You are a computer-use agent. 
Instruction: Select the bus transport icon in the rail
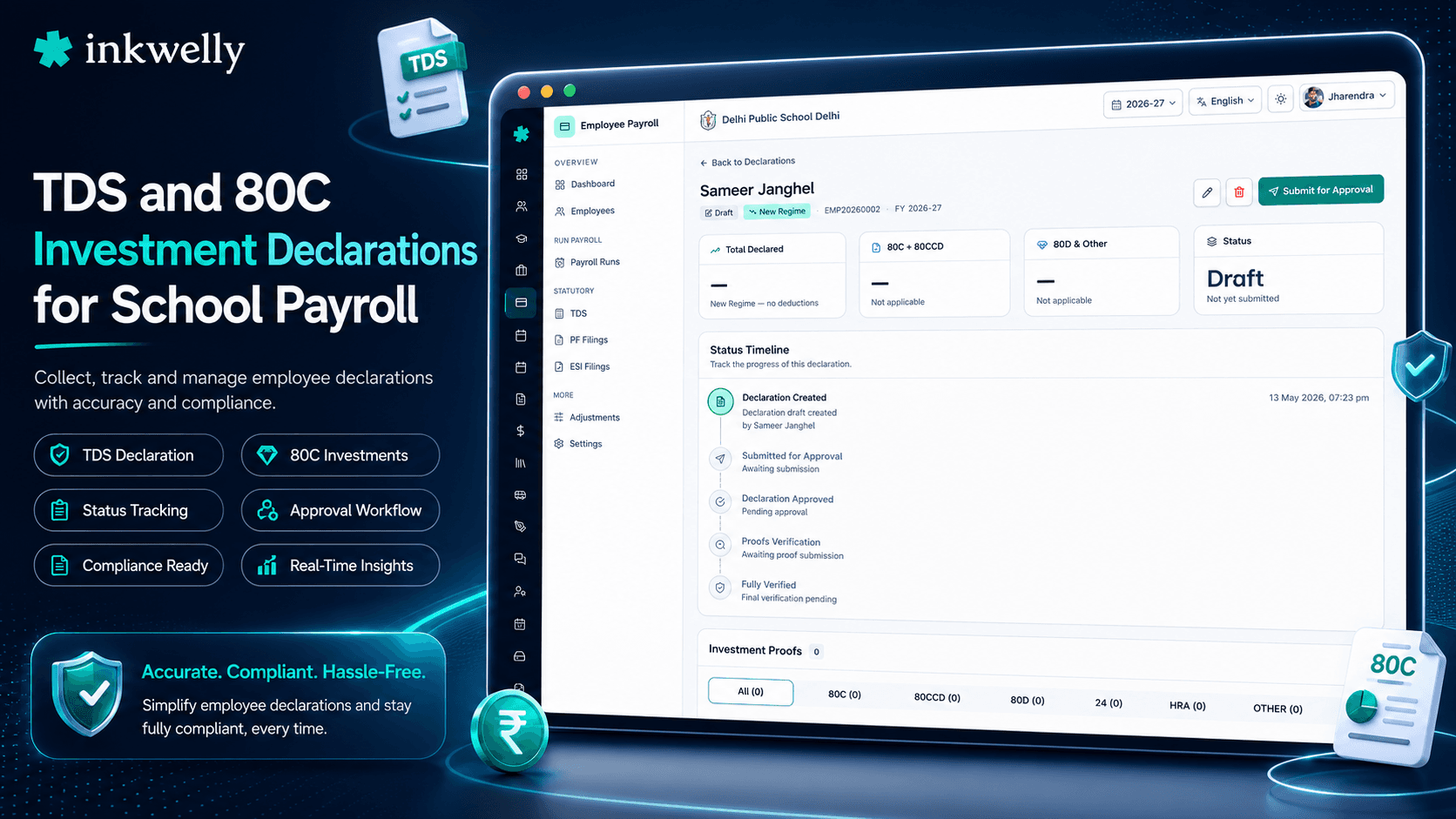pos(521,494)
